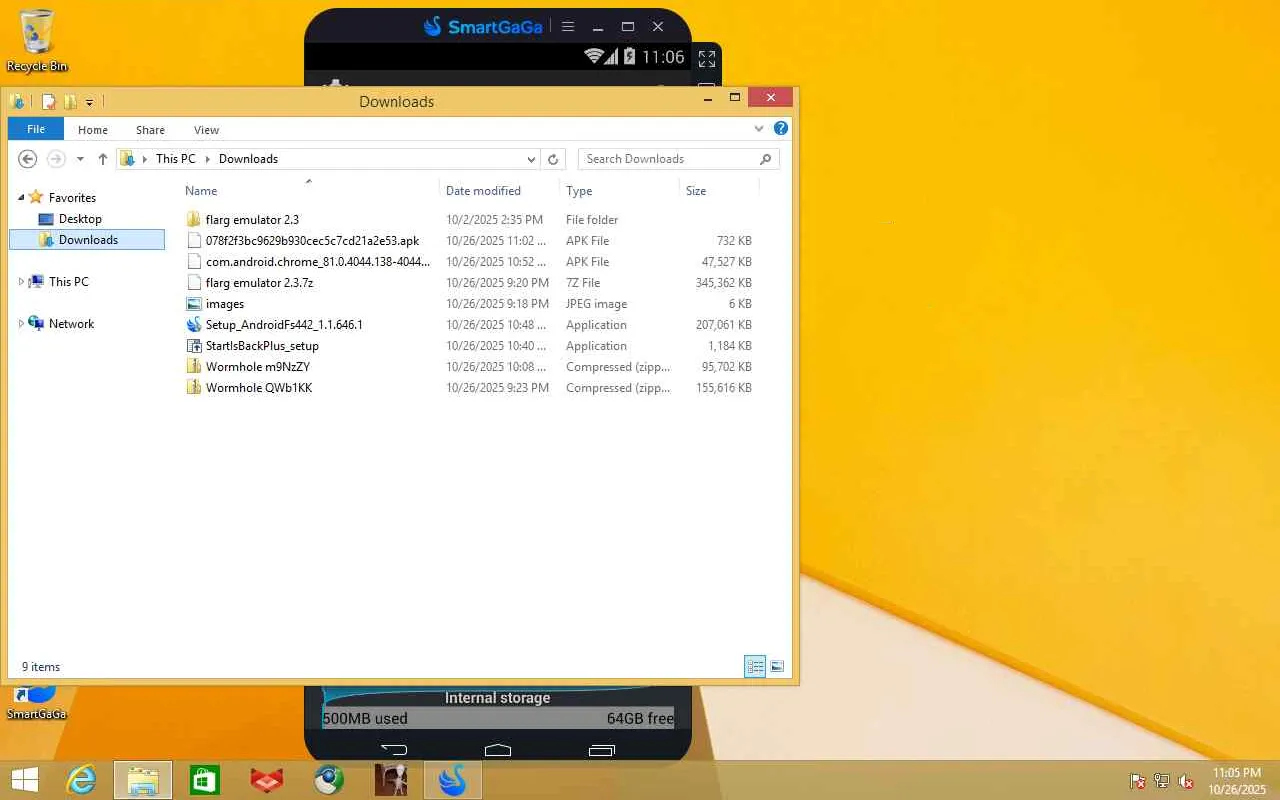1280x800 pixels.
Task: Expand the ribbon with the chevron arrow
Action: (x=759, y=129)
